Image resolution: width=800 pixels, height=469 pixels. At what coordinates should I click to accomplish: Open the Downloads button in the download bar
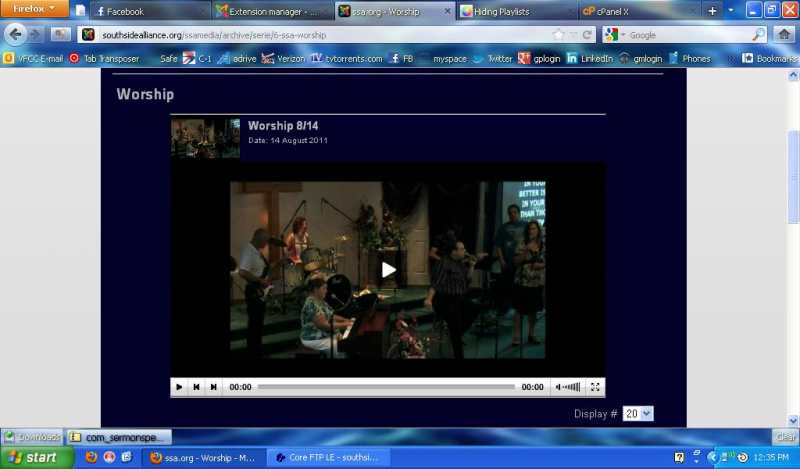coord(33,437)
